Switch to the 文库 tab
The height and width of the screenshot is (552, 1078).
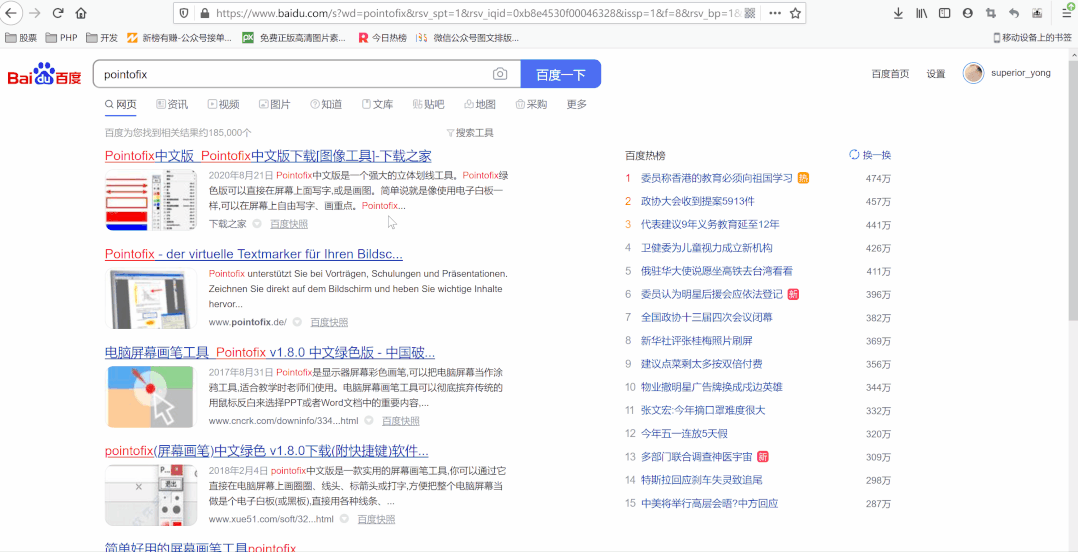pyautogui.click(x=377, y=104)
